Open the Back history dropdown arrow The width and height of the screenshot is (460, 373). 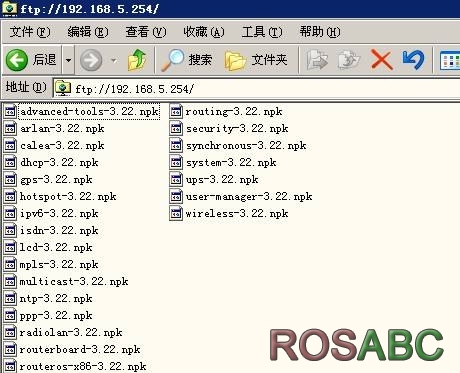[68, 60]
